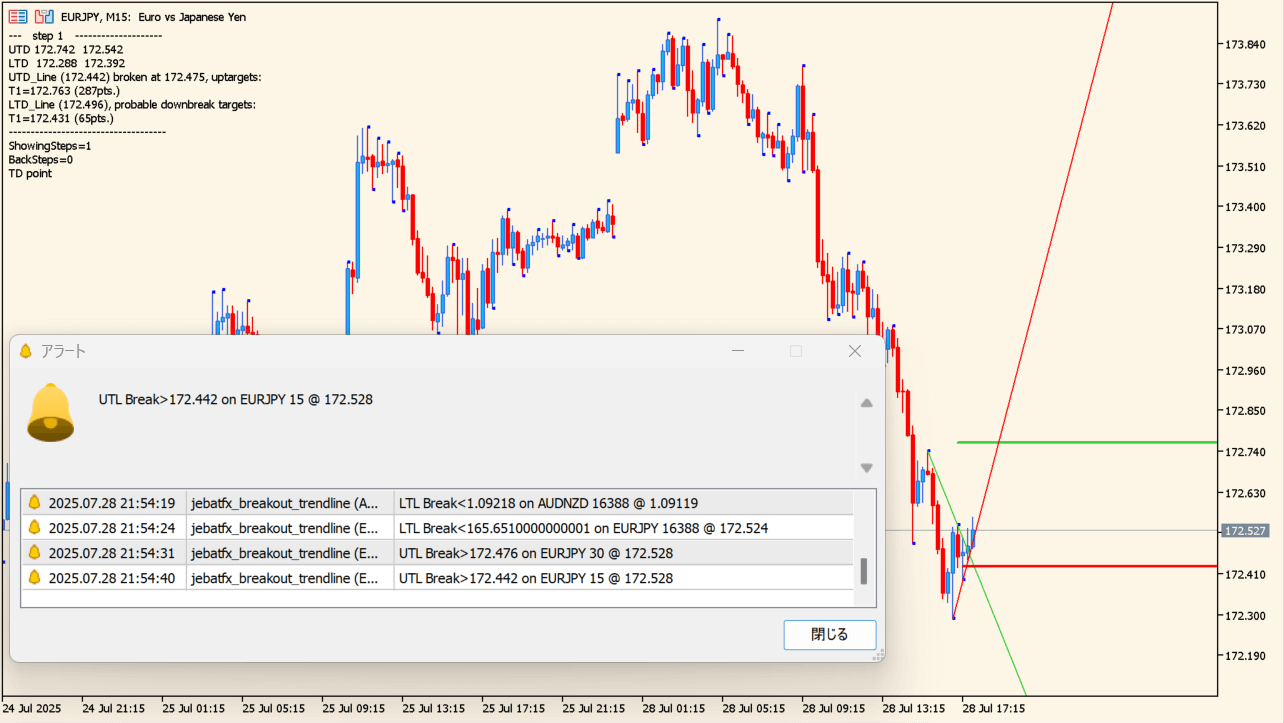Viewport: 1284px width, 723px height.
Task: Click the large UTL Break>172.442 message at top of alert
Action: (236, 400)
